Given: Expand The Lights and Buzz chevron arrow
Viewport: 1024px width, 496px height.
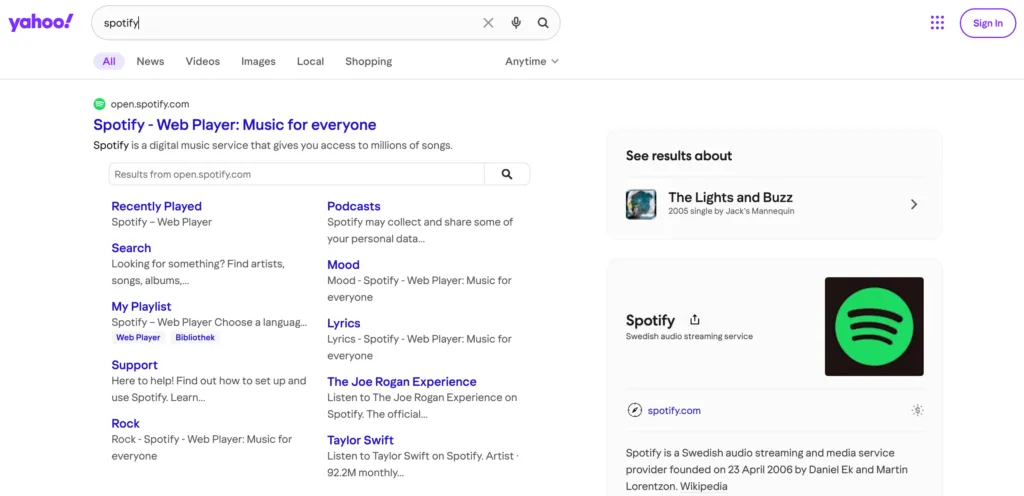Looking at the screenshot, I should [x=914, y=204].
